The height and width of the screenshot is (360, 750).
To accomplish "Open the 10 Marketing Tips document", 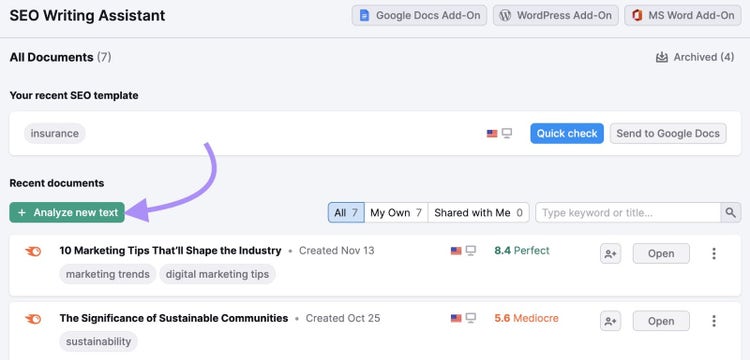I will [661, 254].
